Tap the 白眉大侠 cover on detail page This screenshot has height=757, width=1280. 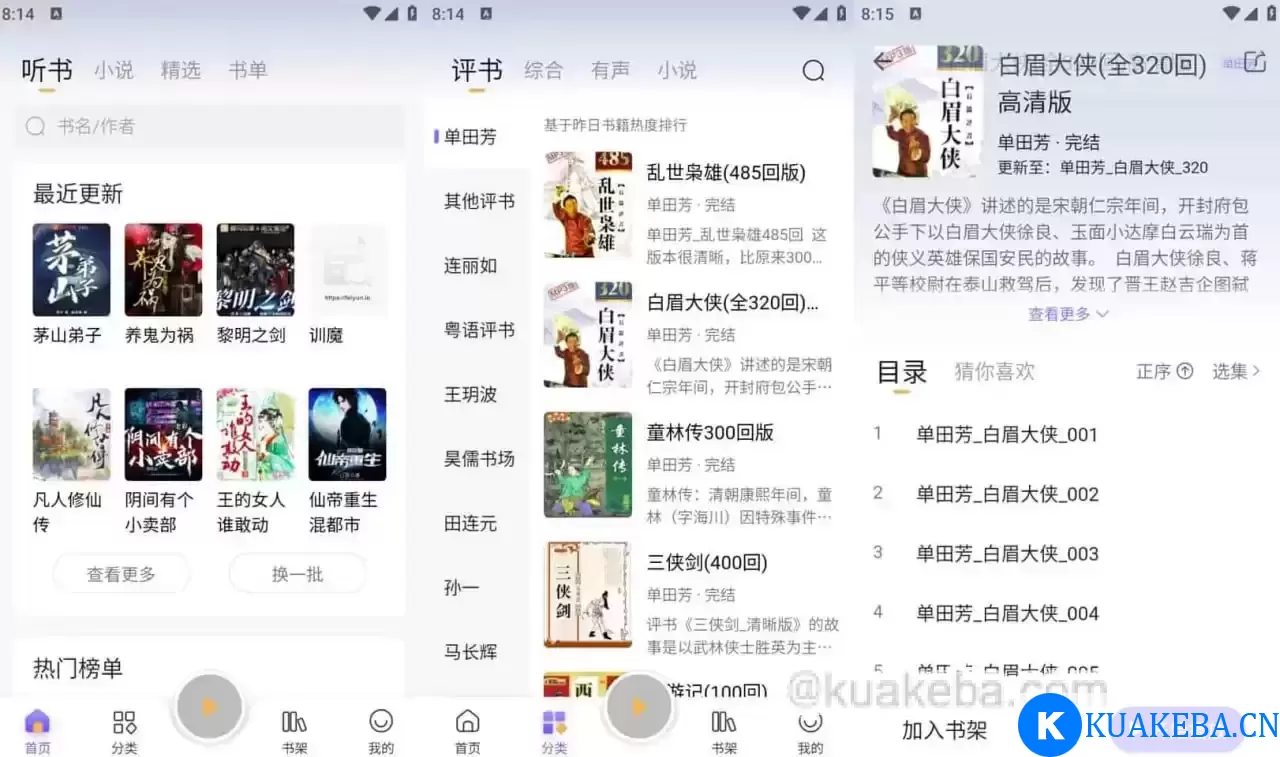(926, 112)
